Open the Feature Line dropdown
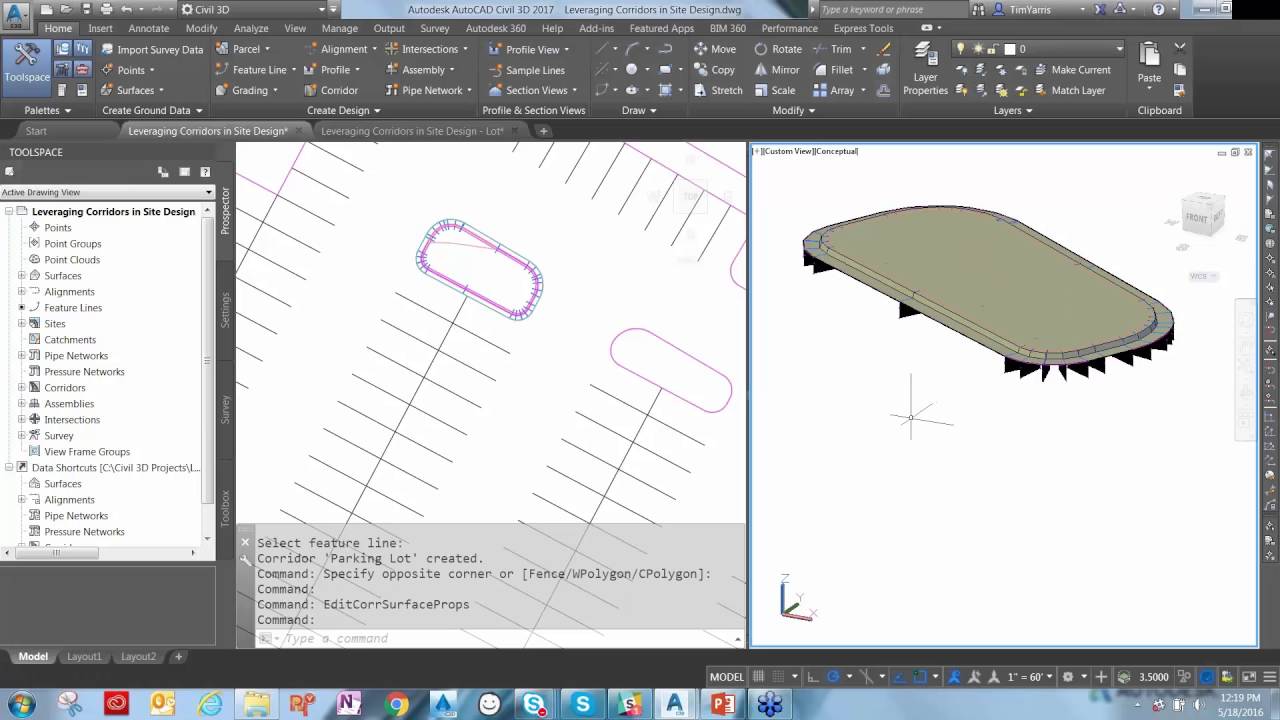The width and height of the screenshot is (1280, 720). 258,70
